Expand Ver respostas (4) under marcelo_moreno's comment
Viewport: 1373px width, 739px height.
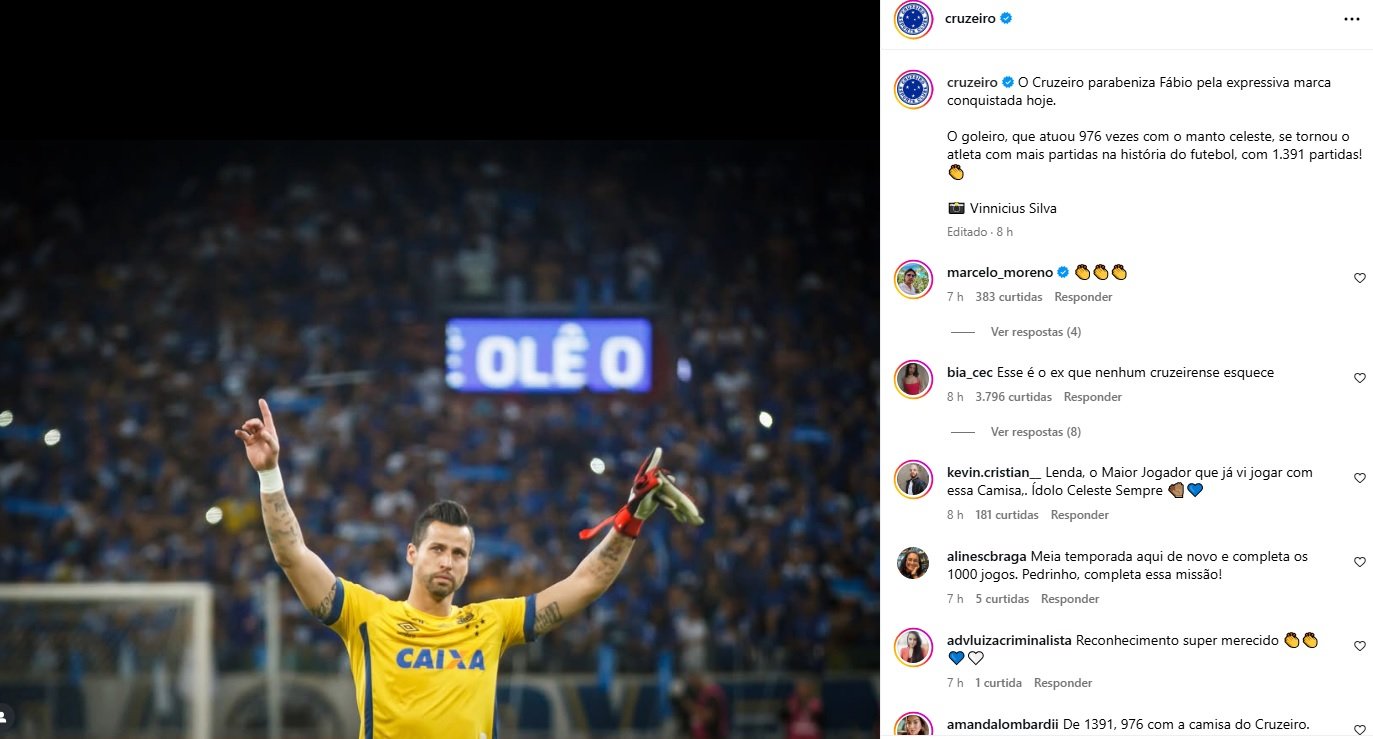(x=1036, y=331)
